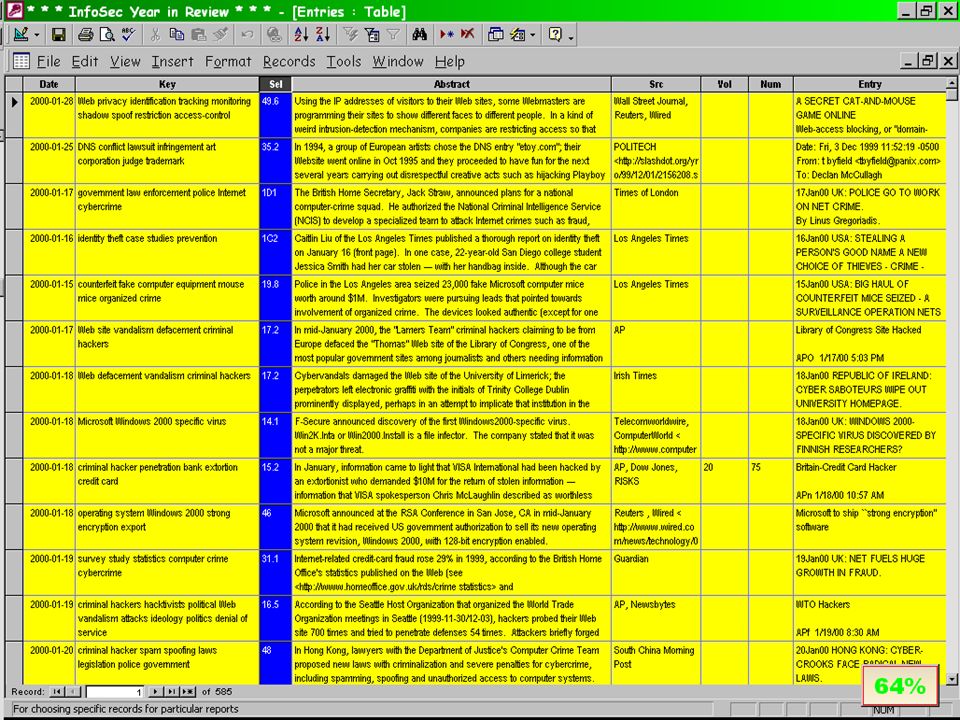Click the New Object icon
The height and width of the screenshot is (720, 960).
click(x=517, y=35)
